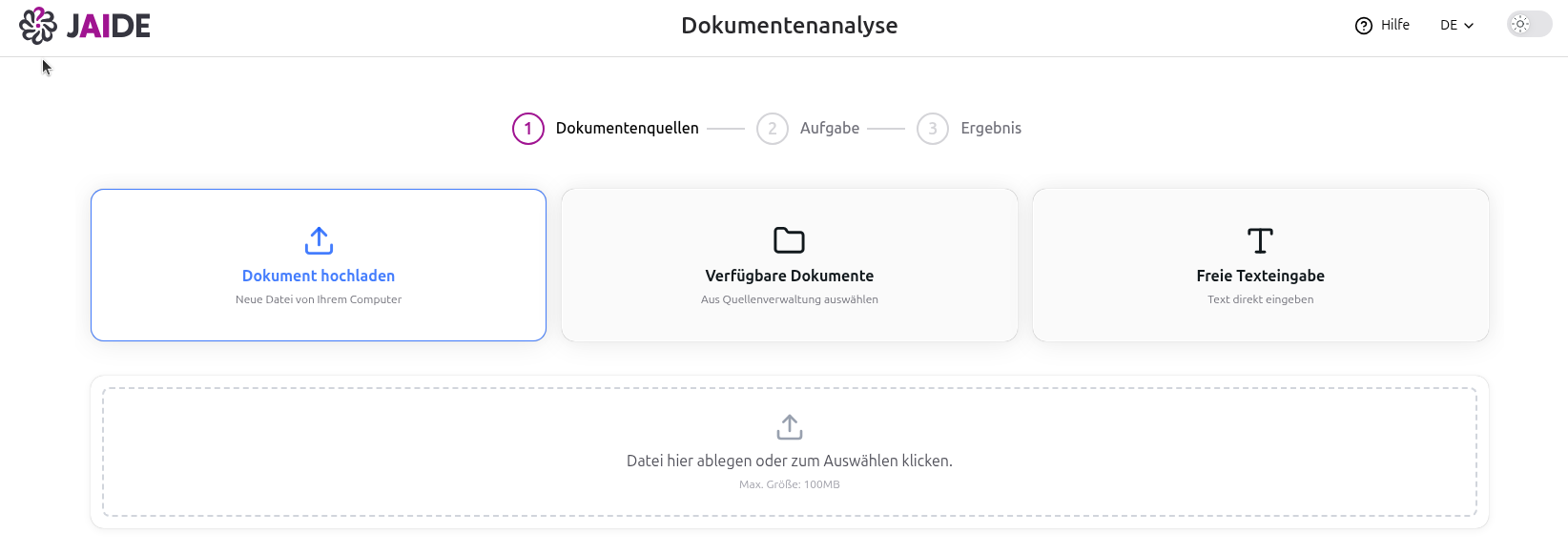The image size is (1568, 554).
Task: Select step 1 Dokumentenquellen
Action: click(606, 129)
